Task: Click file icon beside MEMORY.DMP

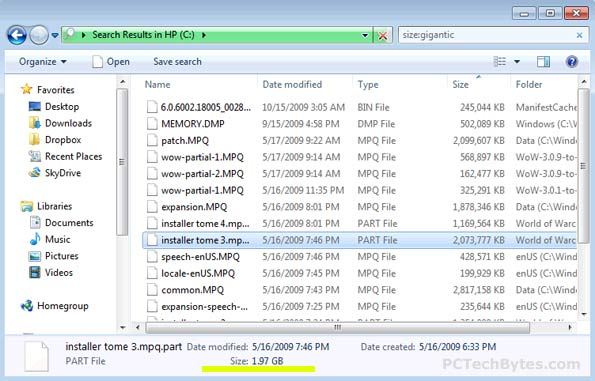Action: (152, 124)
